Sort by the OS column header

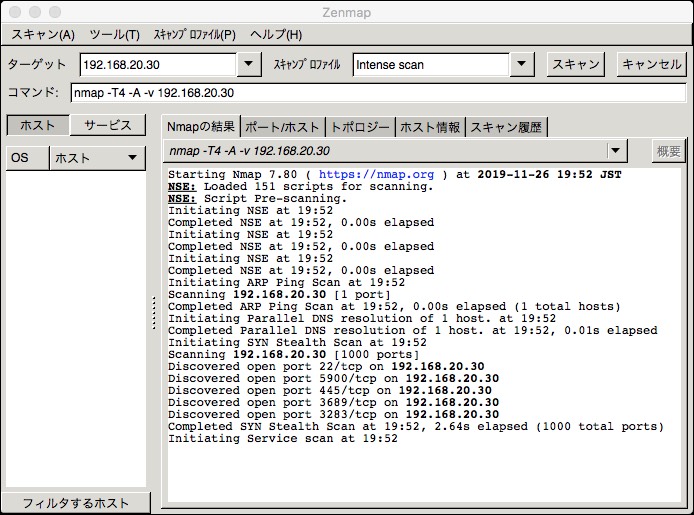pyautogui.click(x=26, y=158)
